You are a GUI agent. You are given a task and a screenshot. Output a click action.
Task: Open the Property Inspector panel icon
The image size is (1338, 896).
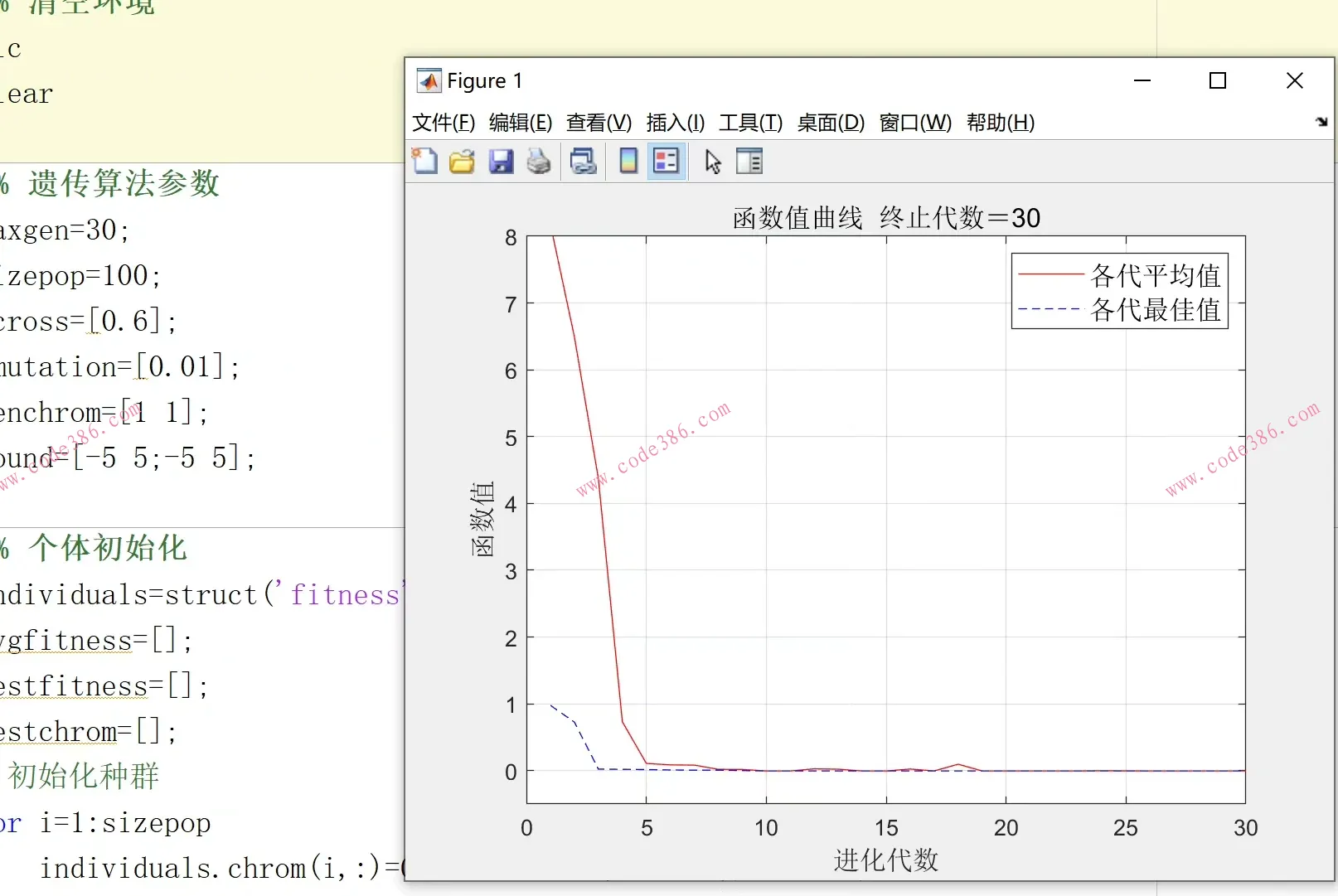(x=749, y=161)
